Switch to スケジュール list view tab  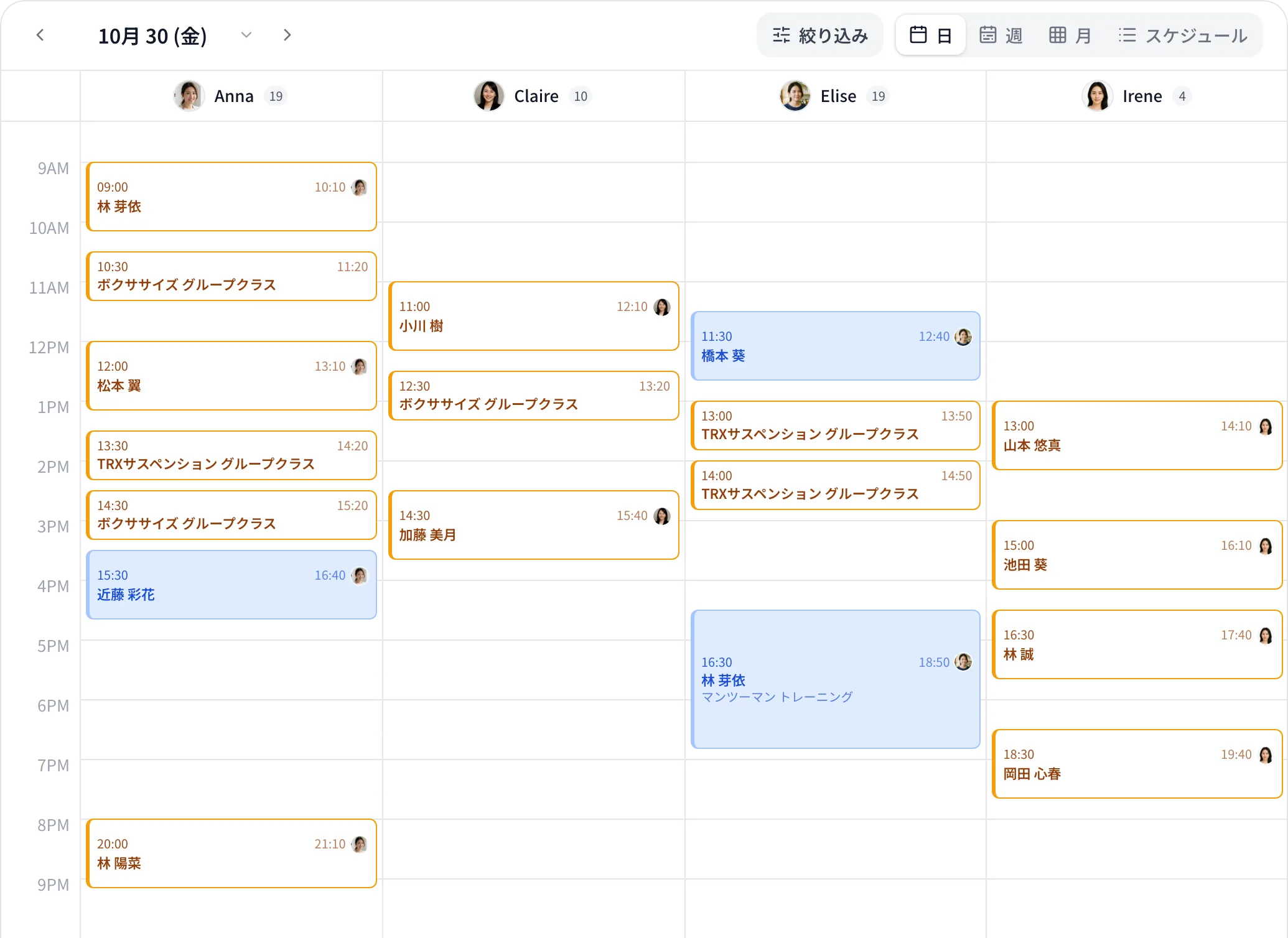1182,35
